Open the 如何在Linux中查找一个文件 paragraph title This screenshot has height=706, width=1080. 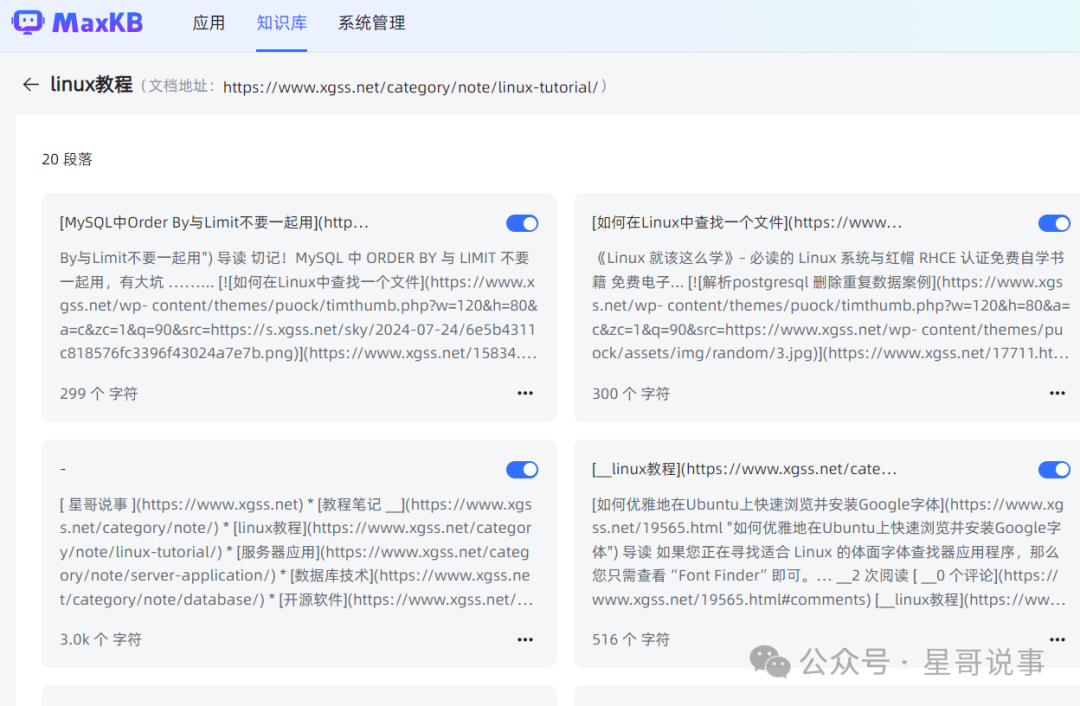[x=747, y=222]
